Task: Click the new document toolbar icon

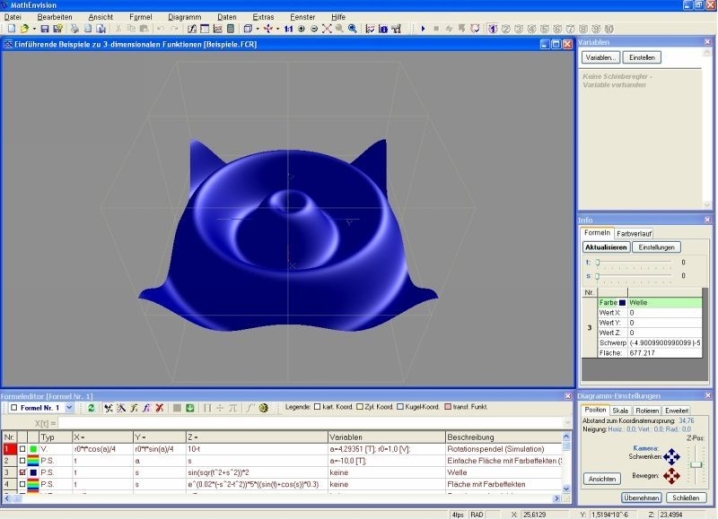Action: [x=9, y=29]
